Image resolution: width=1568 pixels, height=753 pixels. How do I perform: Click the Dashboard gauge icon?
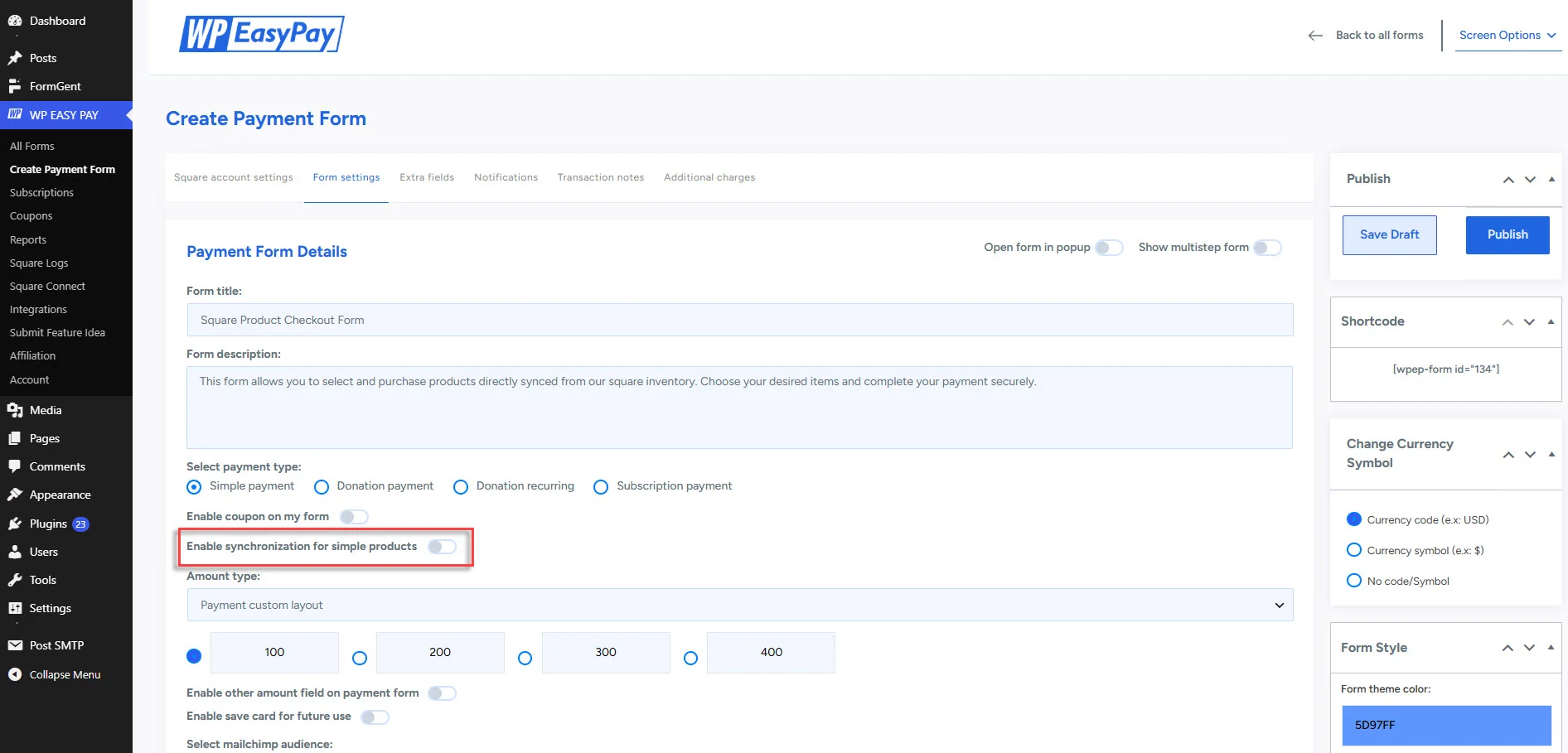tap(15, 21)
